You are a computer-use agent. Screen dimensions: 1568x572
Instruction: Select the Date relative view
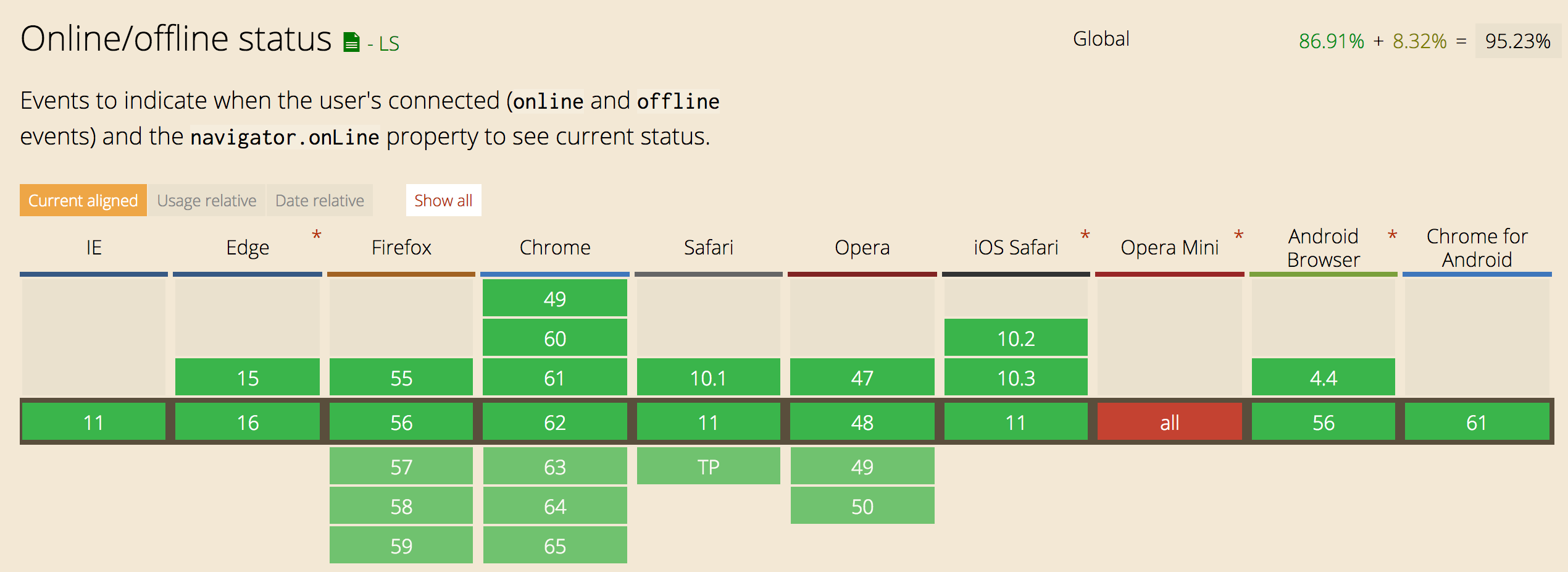[x=320, y=200]
